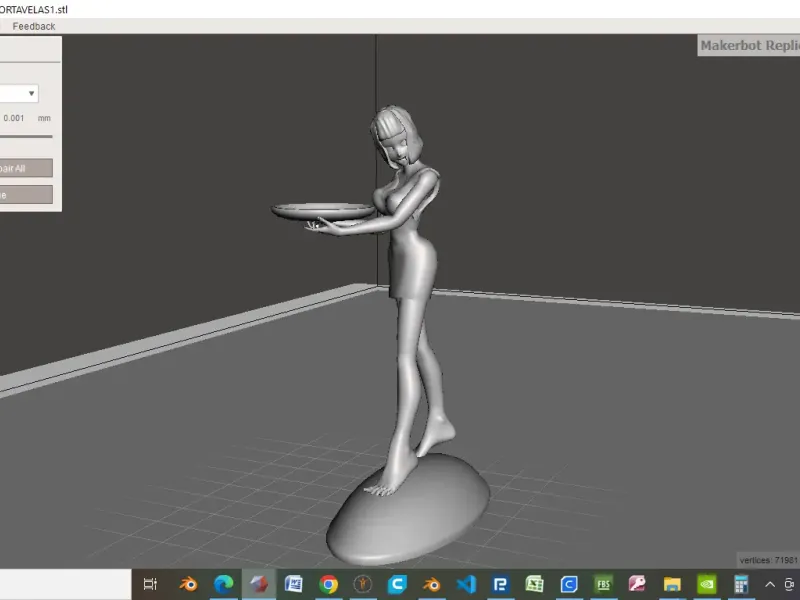This screenshot has width=800, height=600.
Task: Open the blue P app in taskbar
Action: (501, 584)
